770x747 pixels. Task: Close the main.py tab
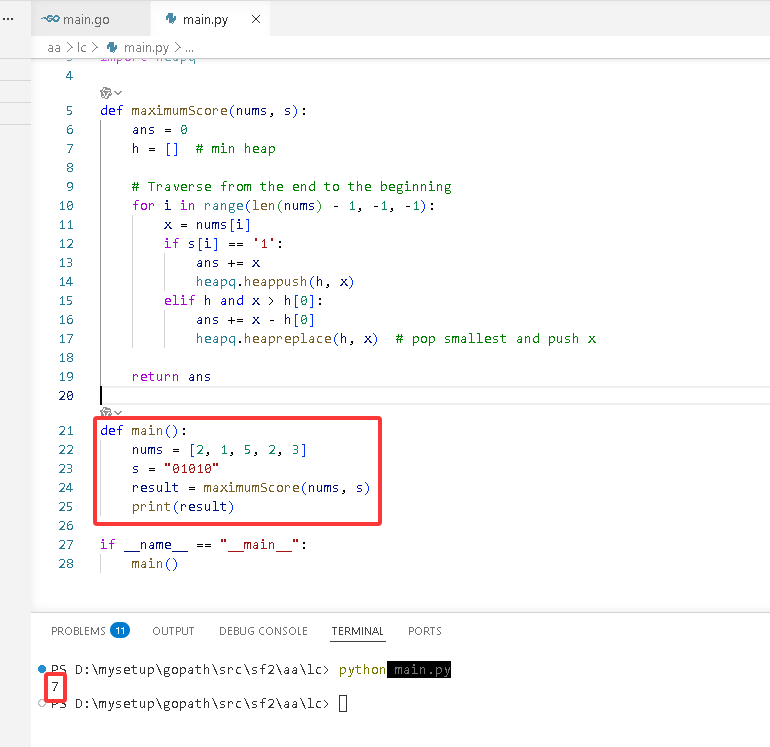(256, 19)
